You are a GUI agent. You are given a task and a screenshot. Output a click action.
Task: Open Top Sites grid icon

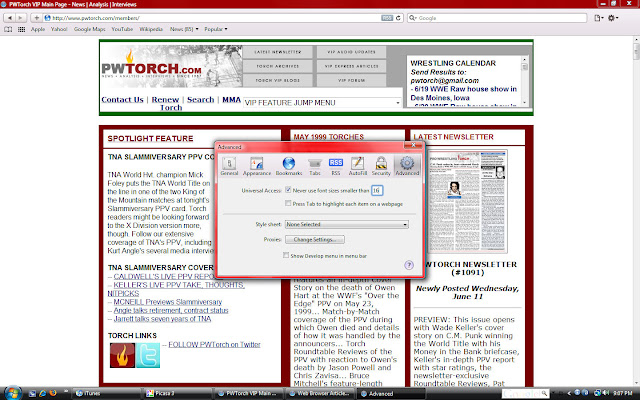(x=21, y=29)
